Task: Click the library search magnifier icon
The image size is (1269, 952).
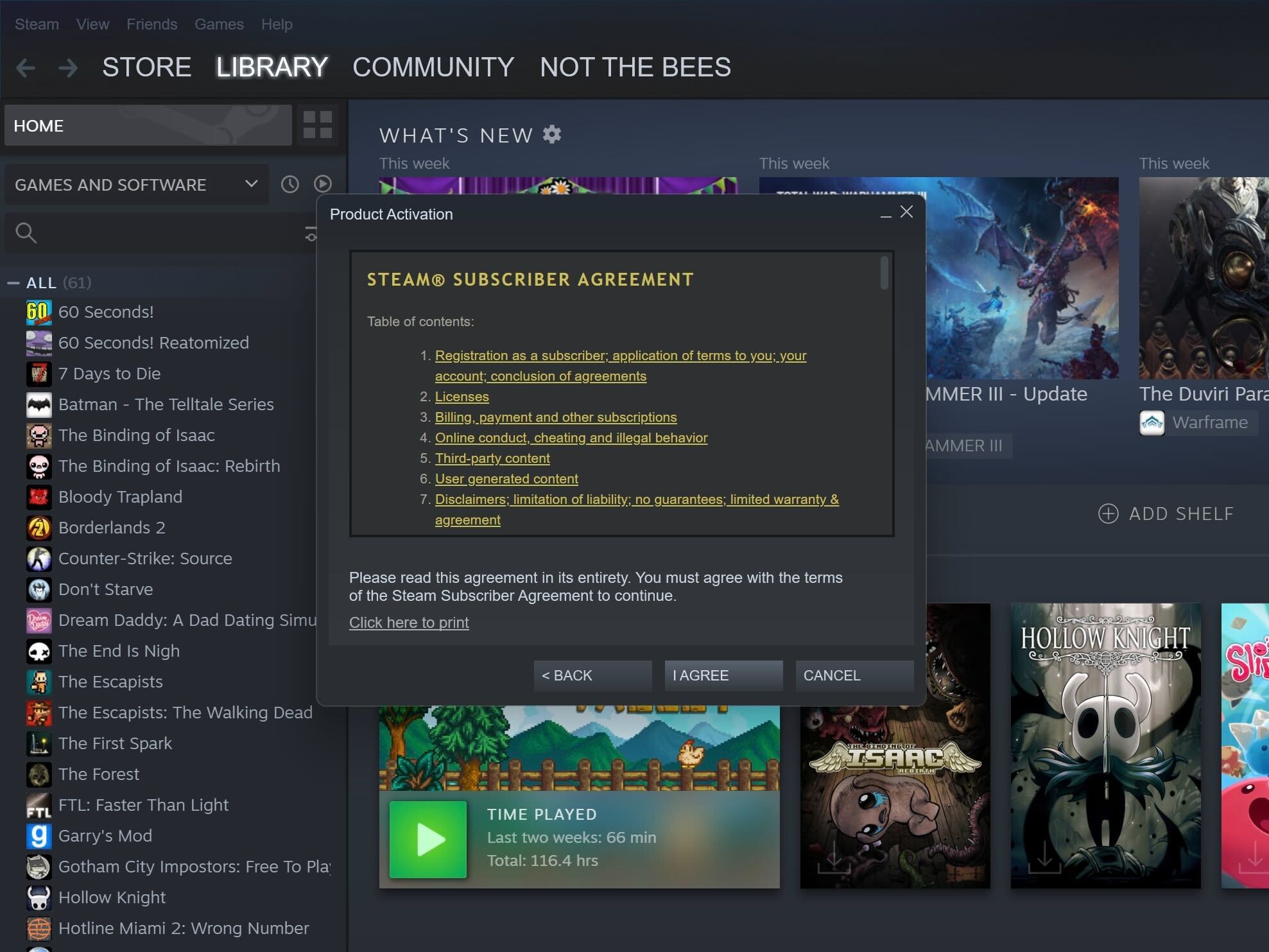Action: point(26,232)
